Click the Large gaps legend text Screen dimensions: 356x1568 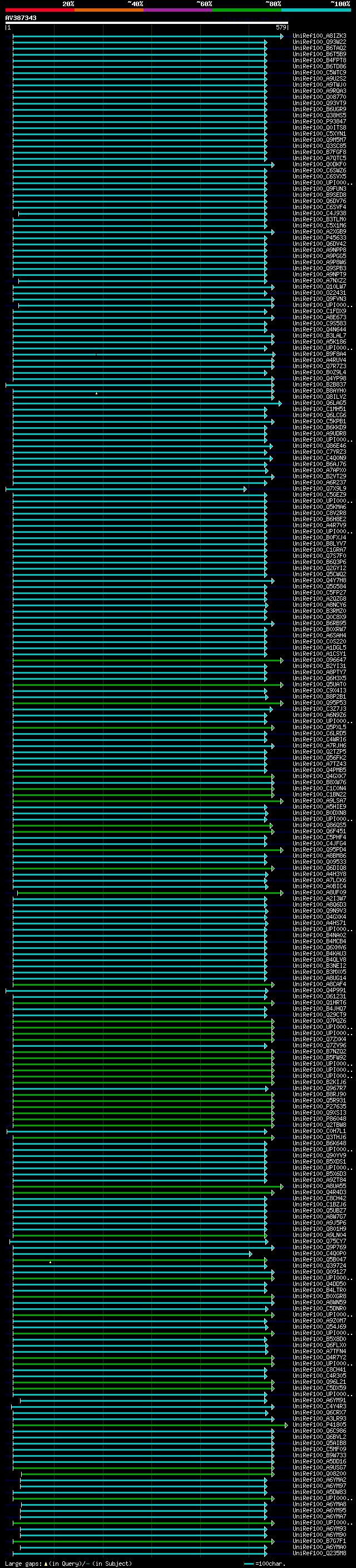pyautogui.click(x=68, y=1564)
